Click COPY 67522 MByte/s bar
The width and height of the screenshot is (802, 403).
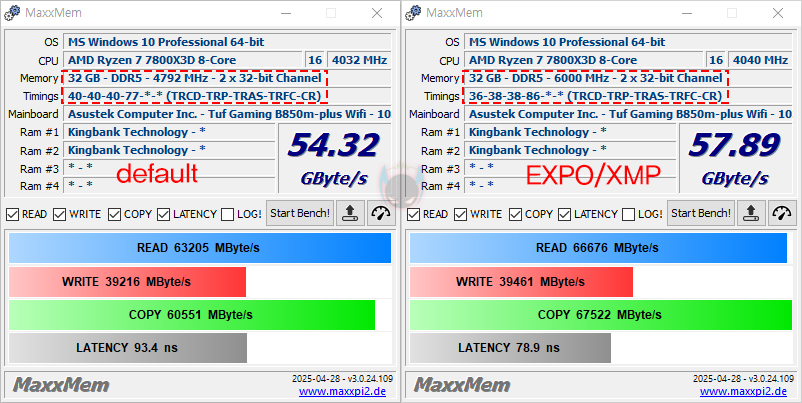601,315
